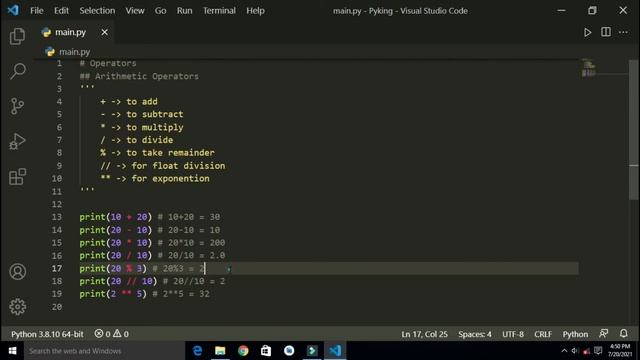Click the '# Operators' comment line

[x=108, y=63]
